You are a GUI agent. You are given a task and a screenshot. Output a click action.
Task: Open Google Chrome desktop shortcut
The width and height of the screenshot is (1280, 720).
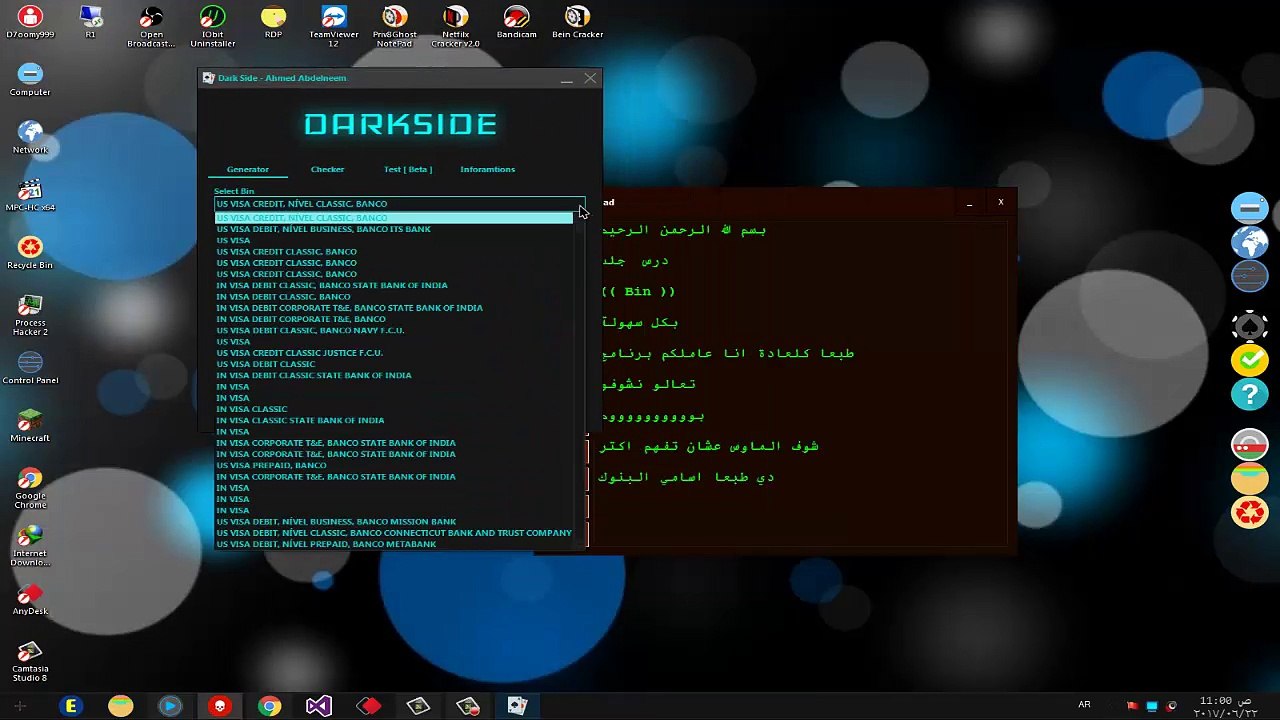pyautogui.click(x=30, y=488)
